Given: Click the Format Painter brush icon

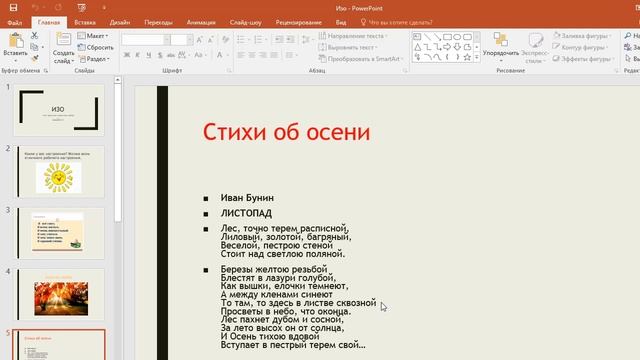Looking at the screenshot, I should click(x=35, y=59).
